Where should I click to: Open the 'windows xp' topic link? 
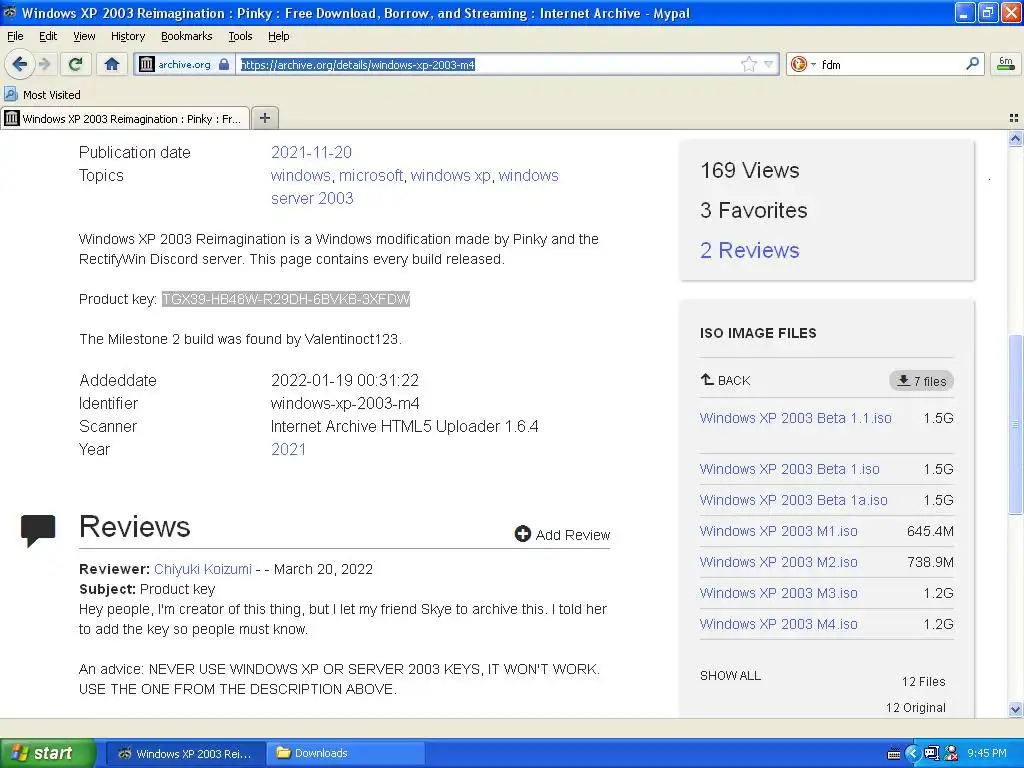pyautogui.click(x=450, y=175)
